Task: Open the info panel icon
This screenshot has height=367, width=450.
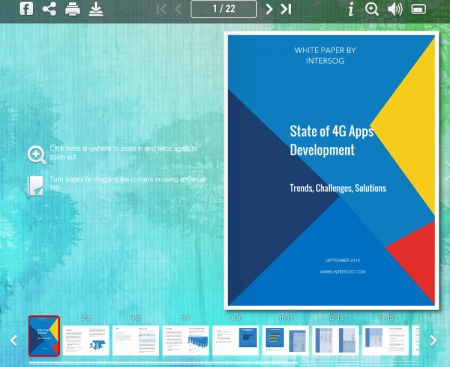Action: pyautogui.click(x=351, y=9)
